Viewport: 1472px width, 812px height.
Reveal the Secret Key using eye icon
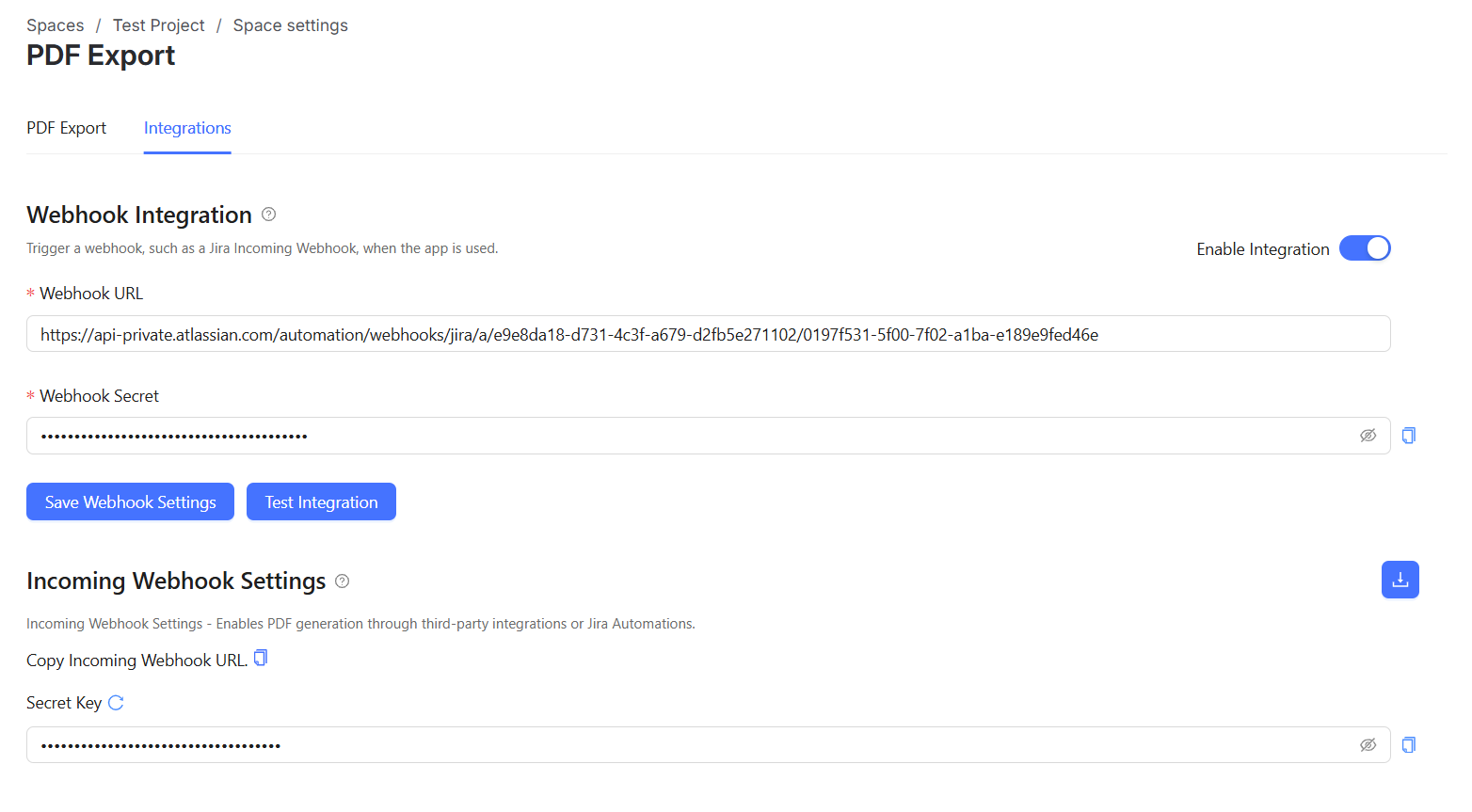coord(1368,745)
